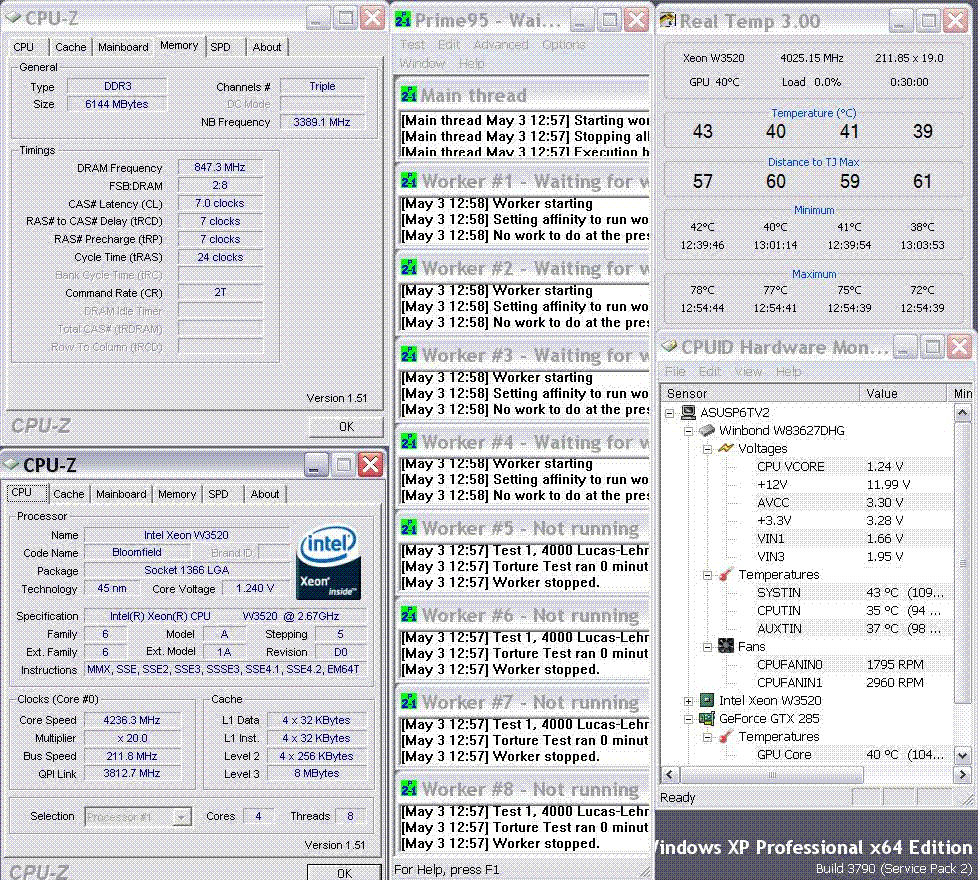
Task: Select the GPU Core temperature row
Action: [808, 754]
